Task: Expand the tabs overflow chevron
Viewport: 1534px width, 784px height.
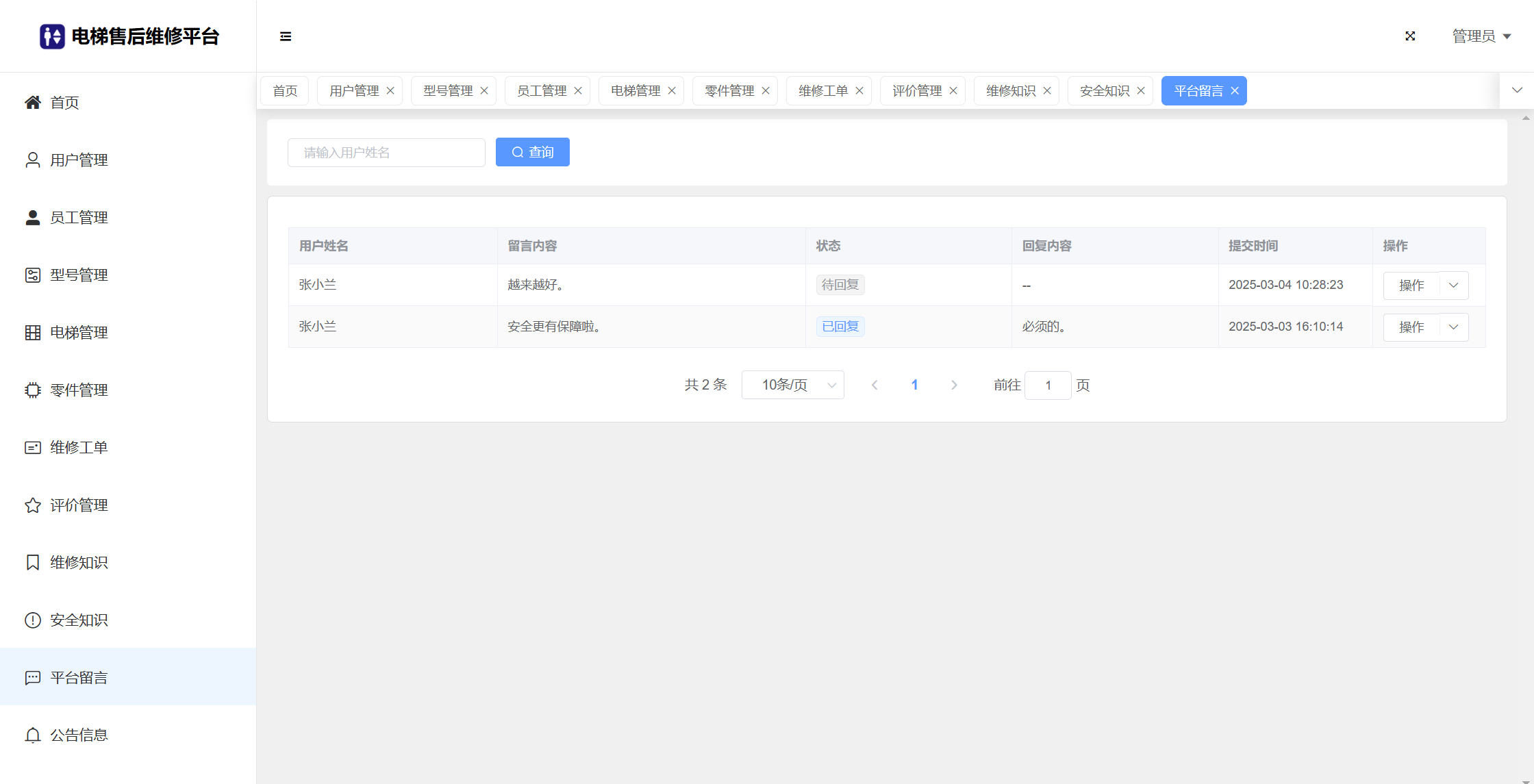Action: pyautogui.click(x=1517, y=90)
